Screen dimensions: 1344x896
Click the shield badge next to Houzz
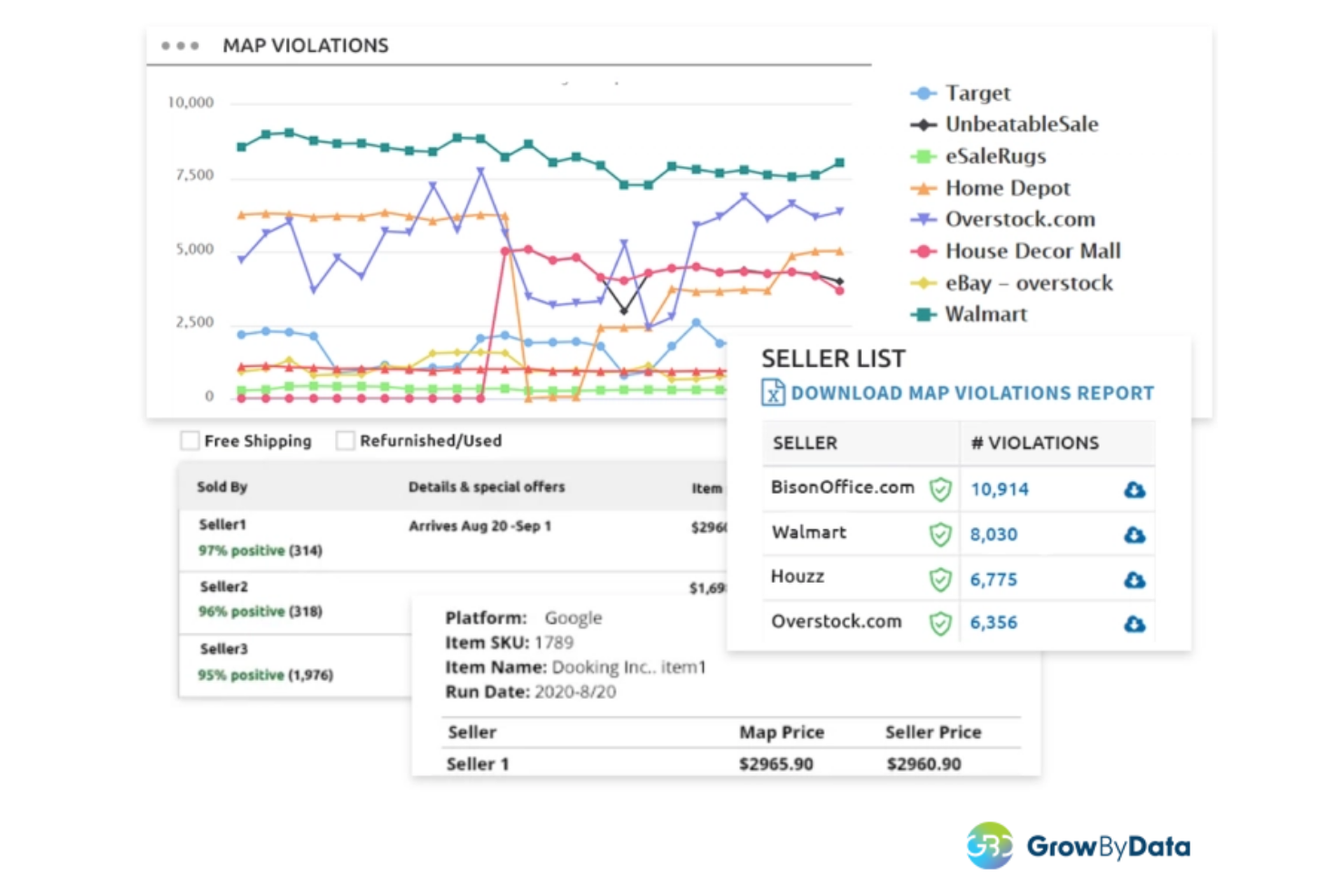[941, 578]
